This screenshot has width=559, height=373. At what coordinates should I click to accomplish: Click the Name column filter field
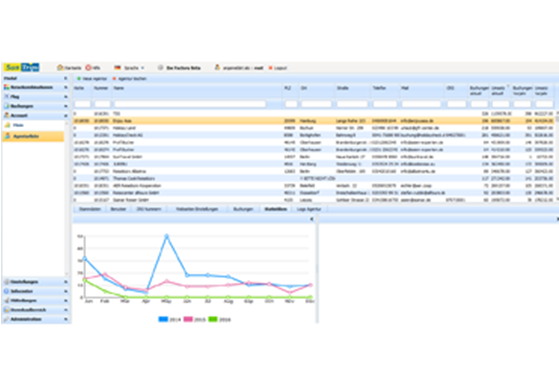tap(190, 104)
